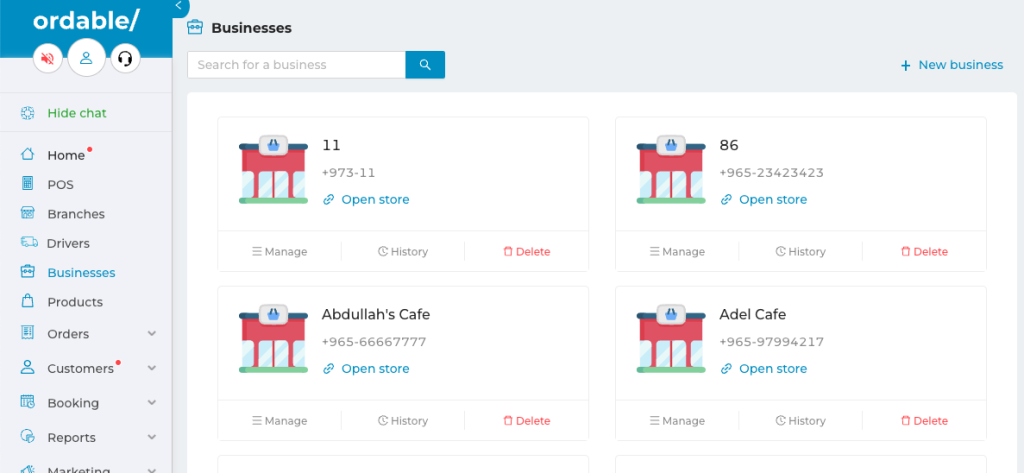This screenshot has height=473, width=1024.
Task: Click the phone number +965-66667777
Action: 374,342
